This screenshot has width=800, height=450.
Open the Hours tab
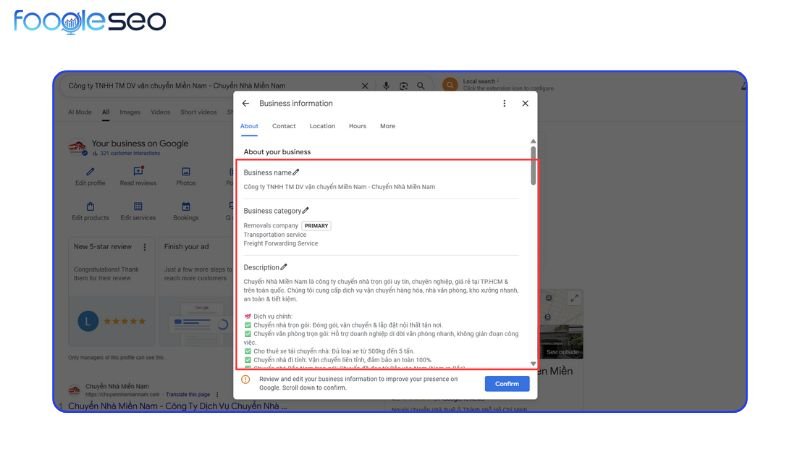[357, 126]
